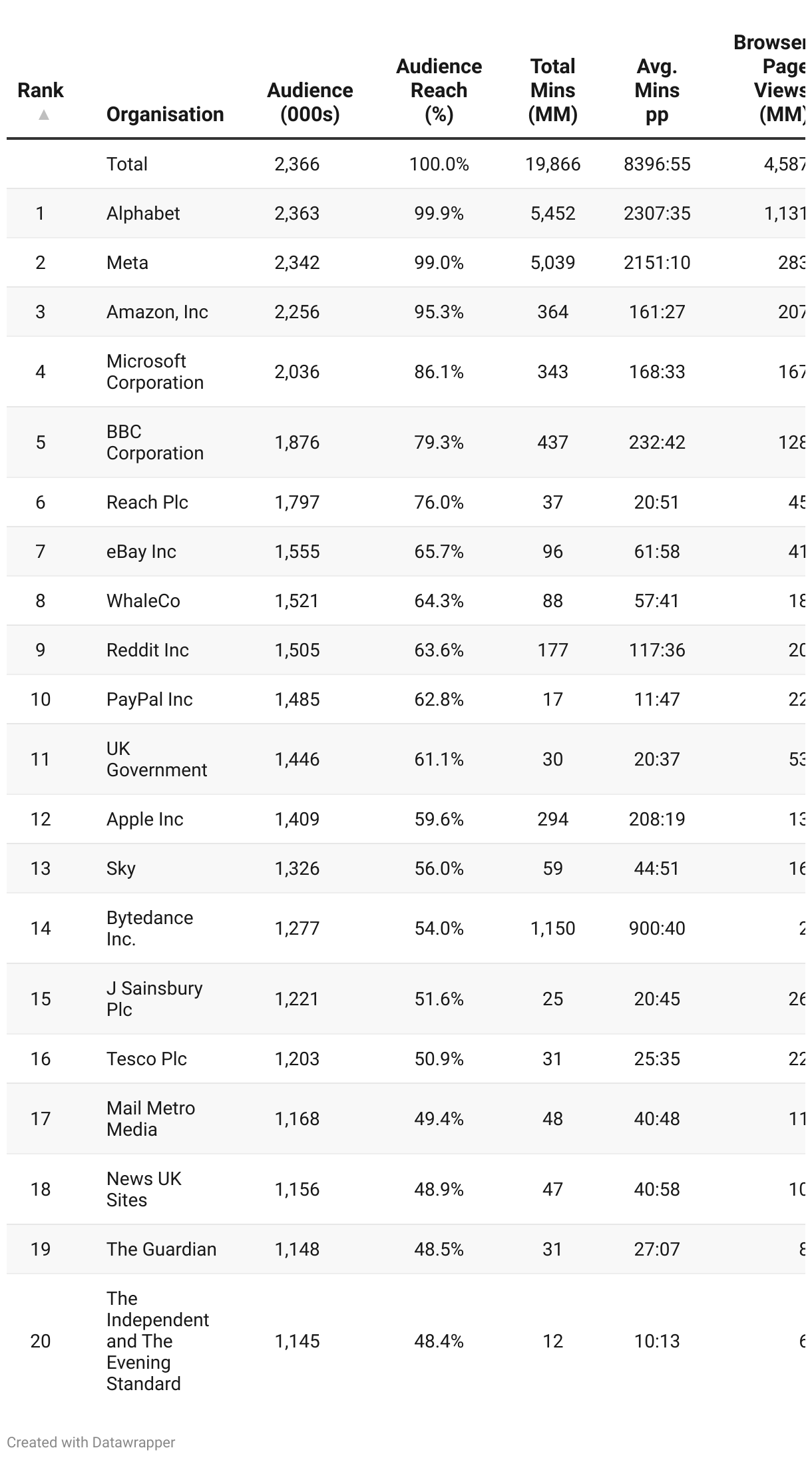
Task: Select the Alphabet row
Action: click(x=406, y=213)
